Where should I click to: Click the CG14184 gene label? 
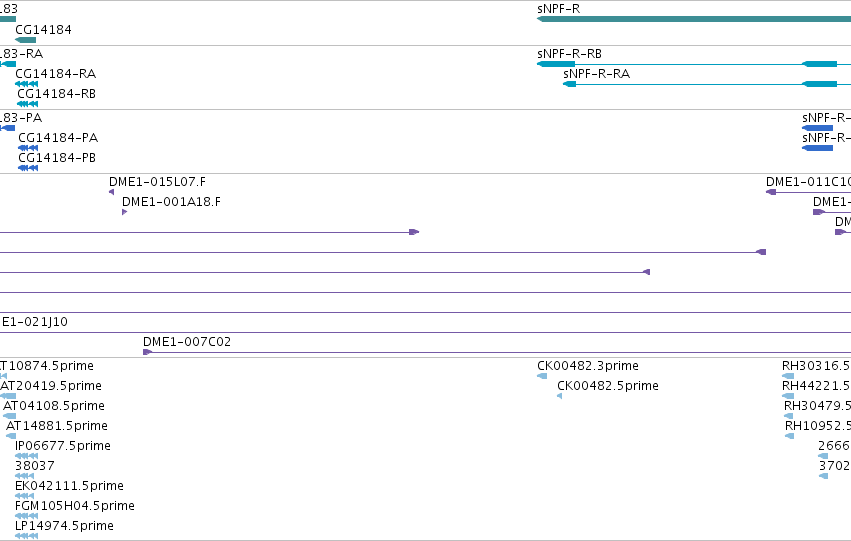pos(43,29)
